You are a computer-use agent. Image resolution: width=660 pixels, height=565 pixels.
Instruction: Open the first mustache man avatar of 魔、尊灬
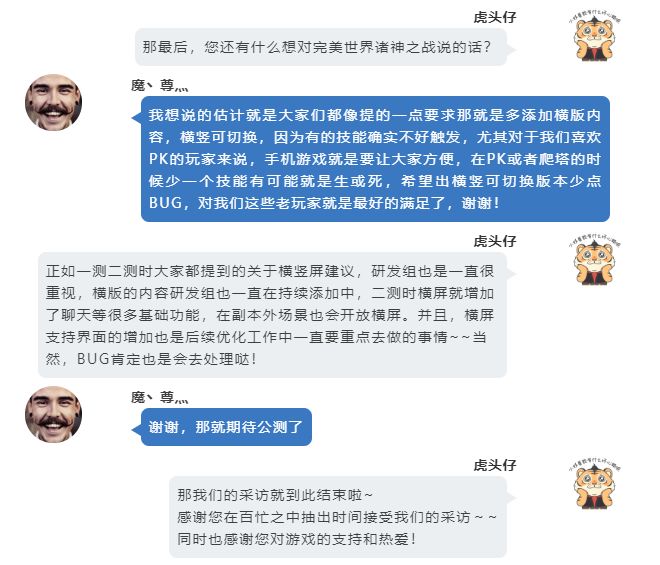coord(53,102)
